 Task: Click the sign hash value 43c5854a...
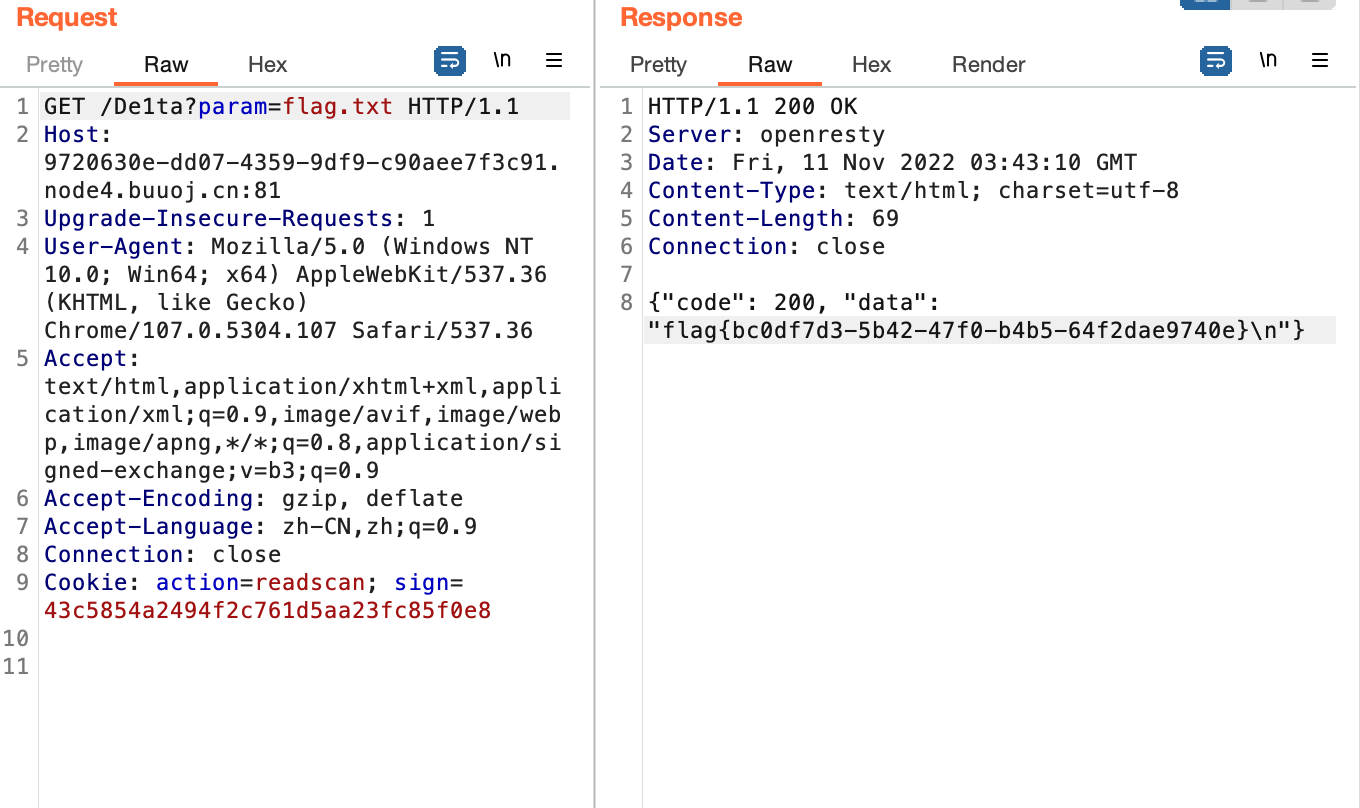(x=267, y=610)
